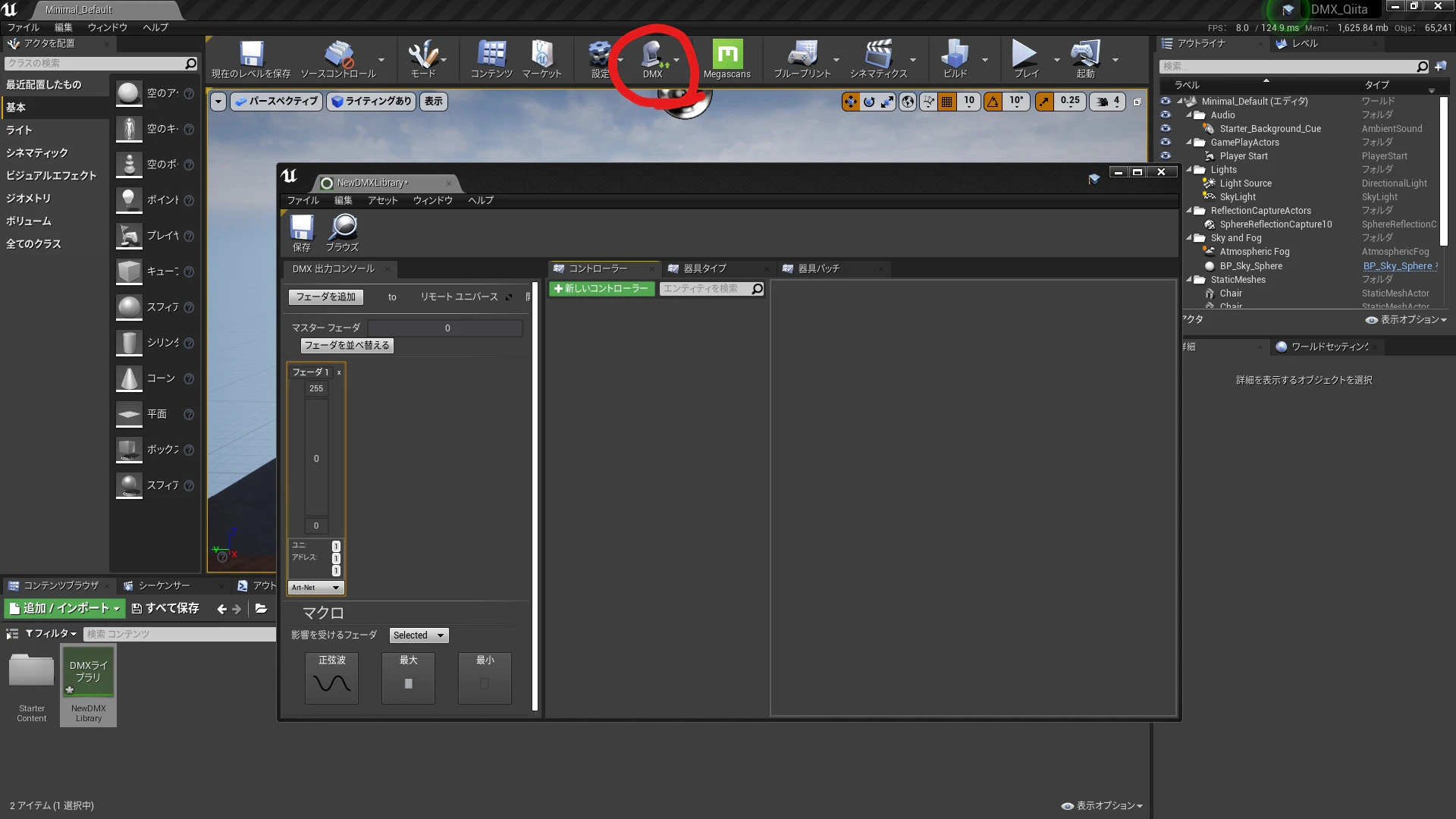Collapse the Lights folder in outliner
1456x819 pixels.
tap(1189, 170)
